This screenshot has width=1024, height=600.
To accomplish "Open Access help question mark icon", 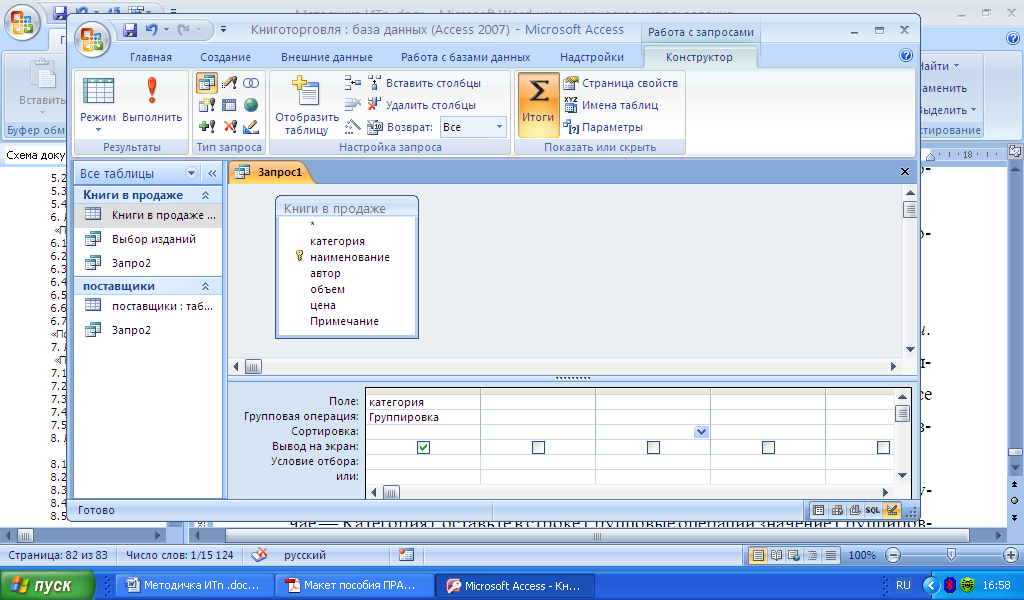I will tap(906, 55).
